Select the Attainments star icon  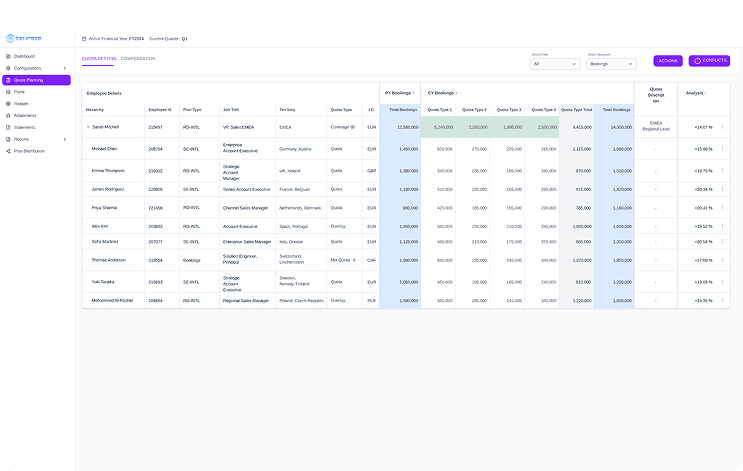8,116
